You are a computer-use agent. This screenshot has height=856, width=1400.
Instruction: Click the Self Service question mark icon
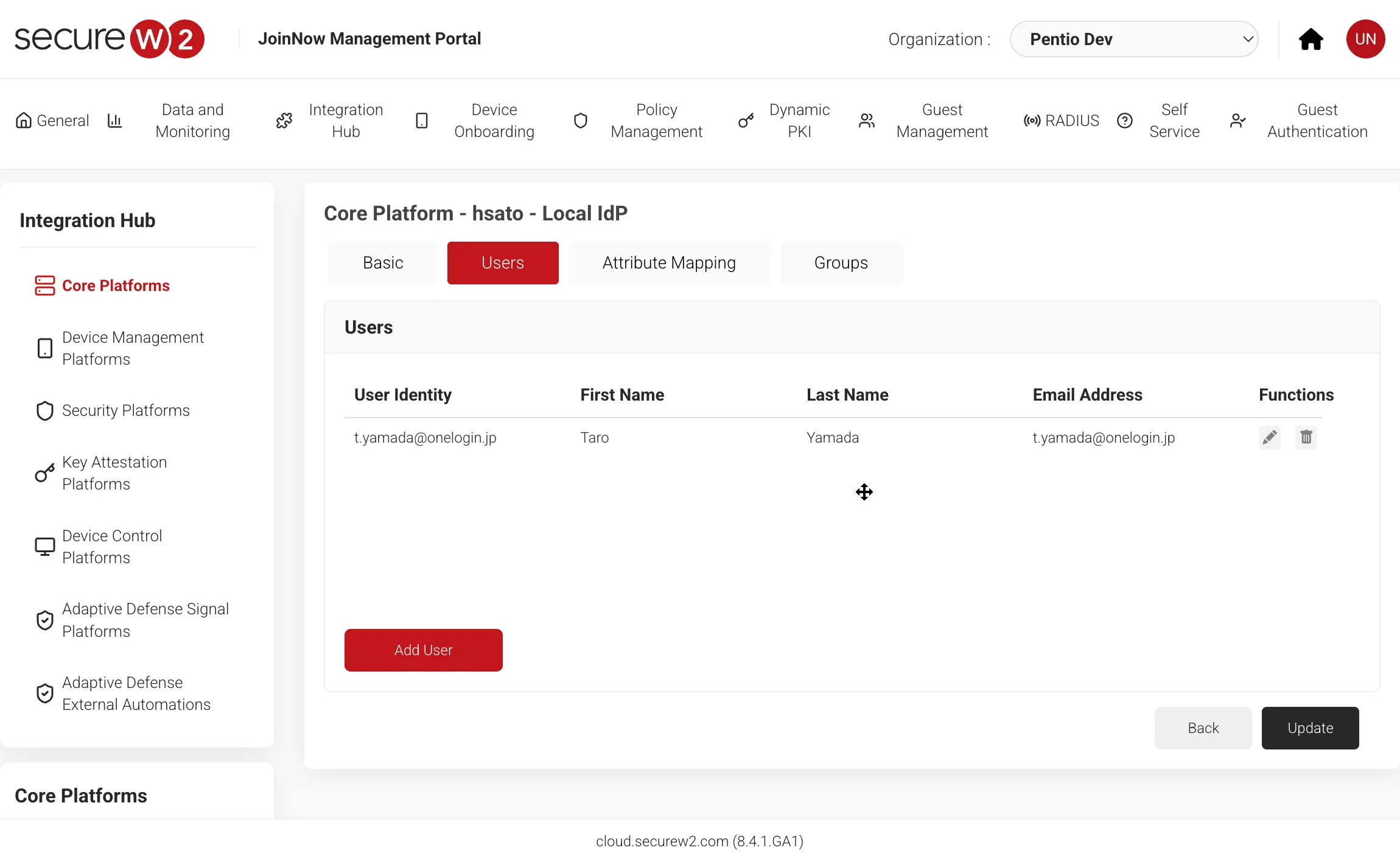[1125, 121]
